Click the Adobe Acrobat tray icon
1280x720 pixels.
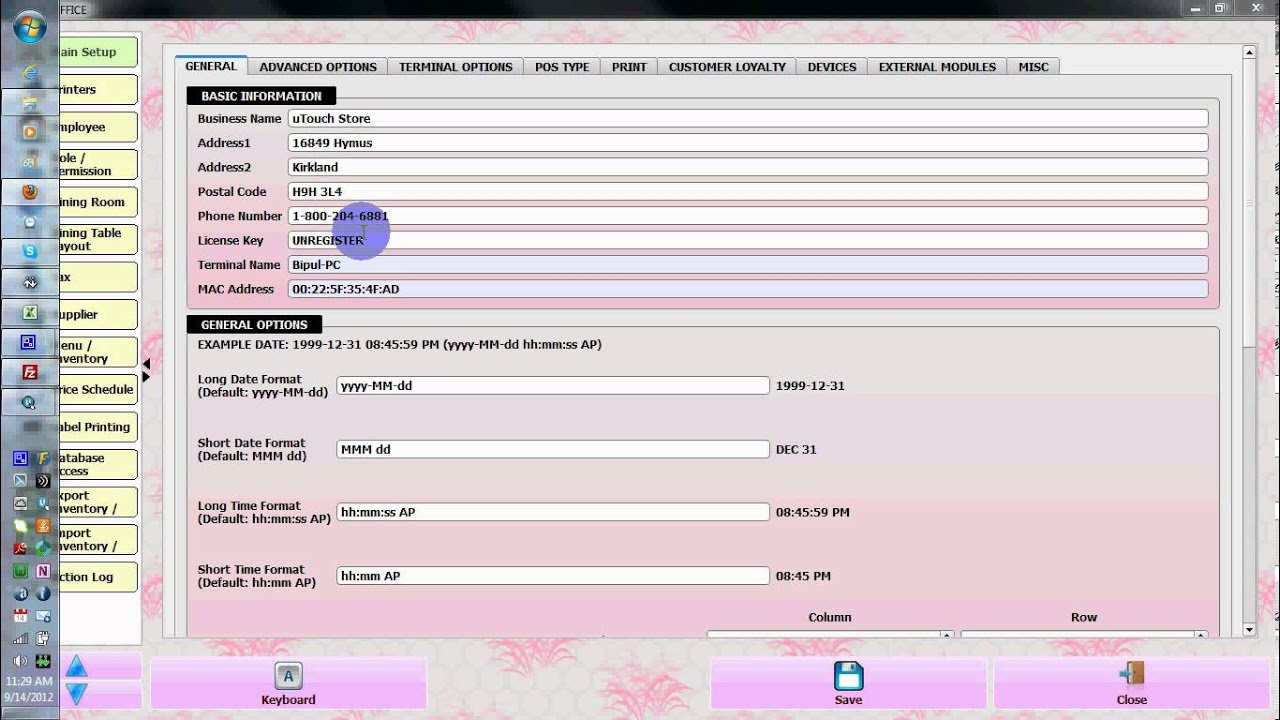pyautogui.click(x=20, y=548)
